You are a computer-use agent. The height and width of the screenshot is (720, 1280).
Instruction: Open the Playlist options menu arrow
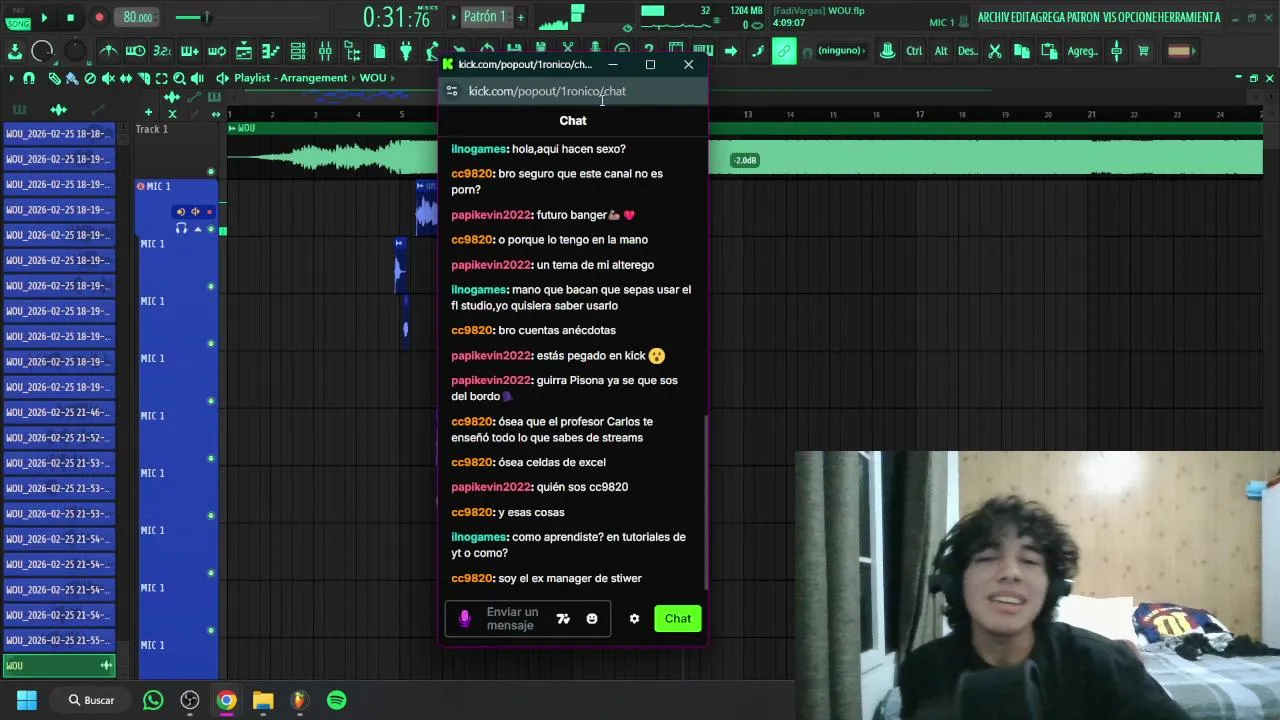tap(11, 78)
